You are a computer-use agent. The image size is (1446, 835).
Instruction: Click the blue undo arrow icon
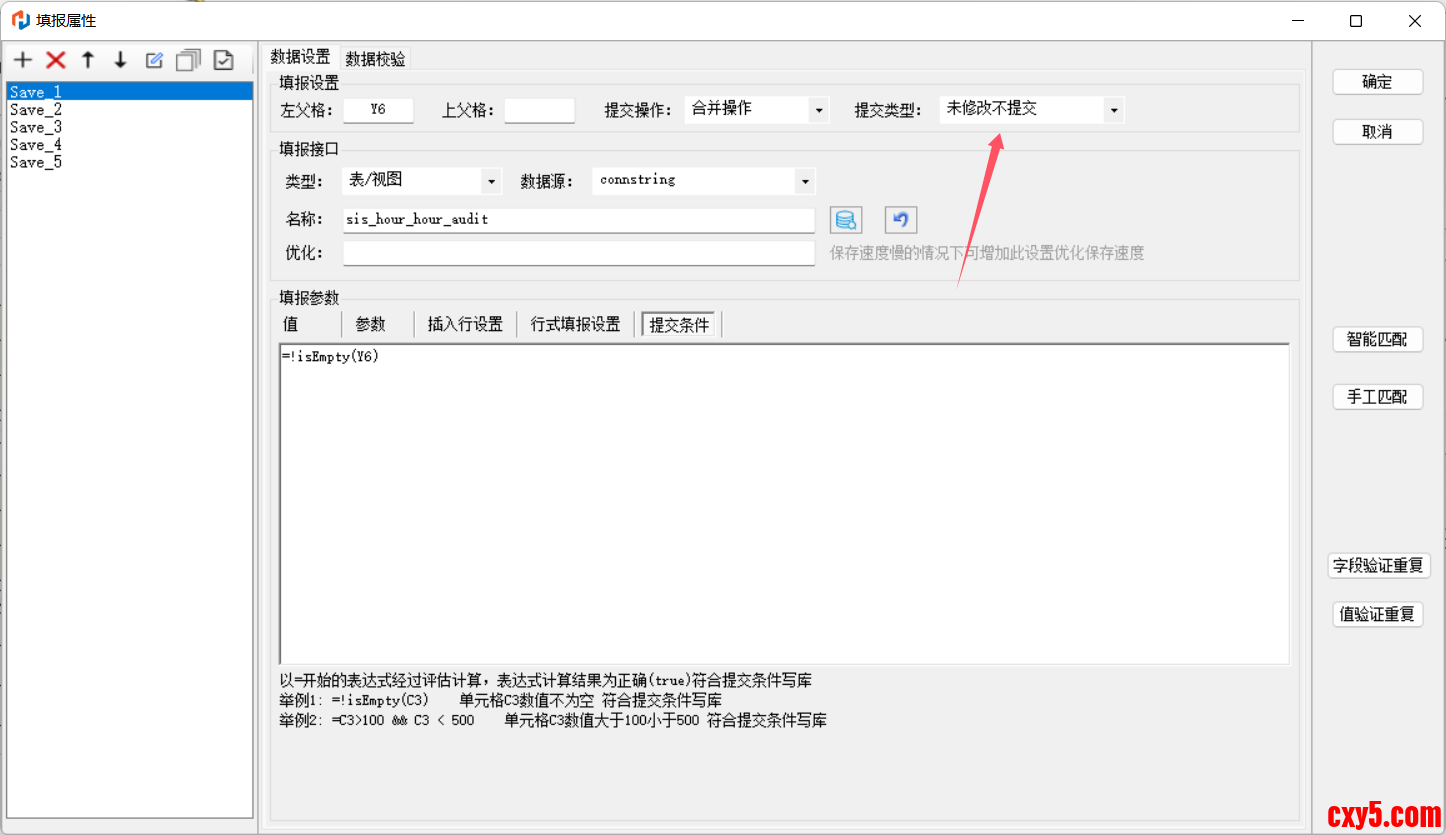click(900, 220)
